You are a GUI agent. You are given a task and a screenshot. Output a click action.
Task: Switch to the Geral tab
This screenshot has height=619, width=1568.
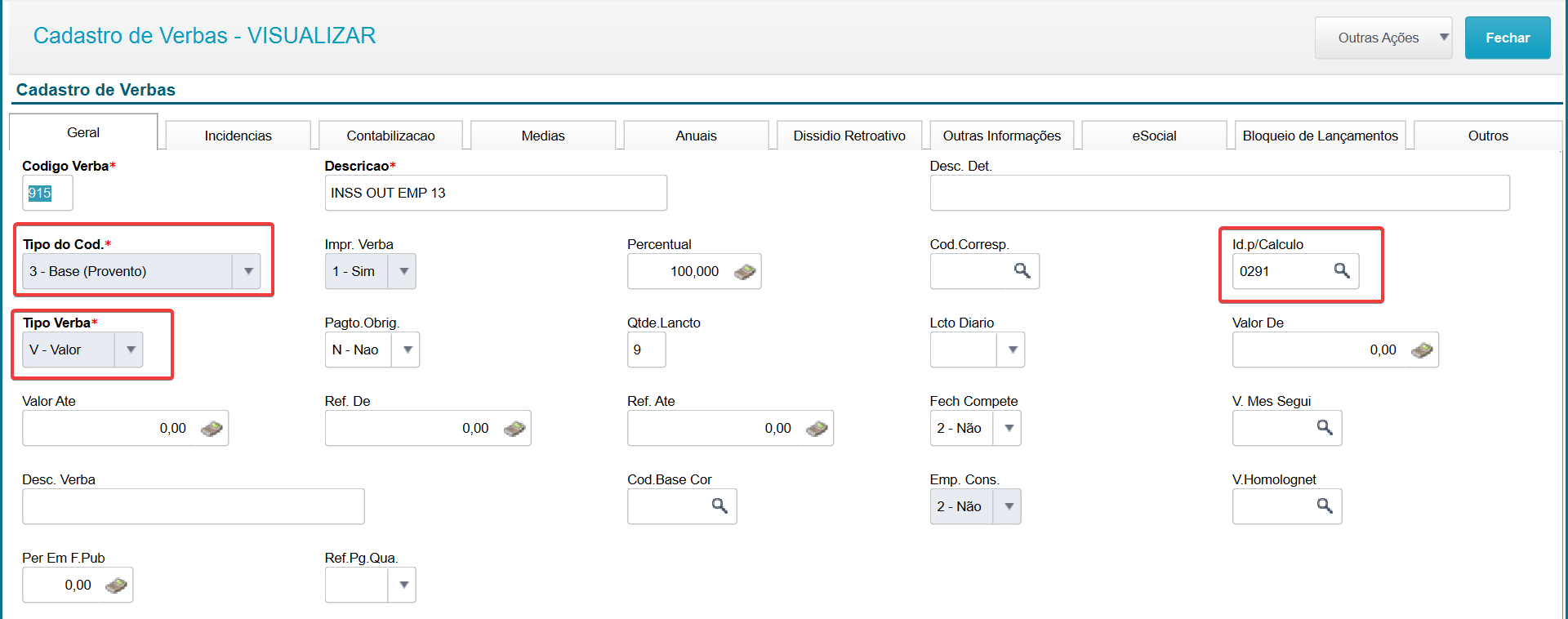click(x=83, y=132)
